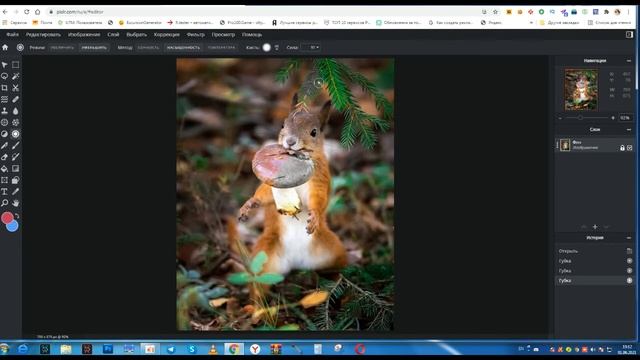Set sponge mode to Уменьшить
Screen dimensions: 640x360
[x=94, y=47]
